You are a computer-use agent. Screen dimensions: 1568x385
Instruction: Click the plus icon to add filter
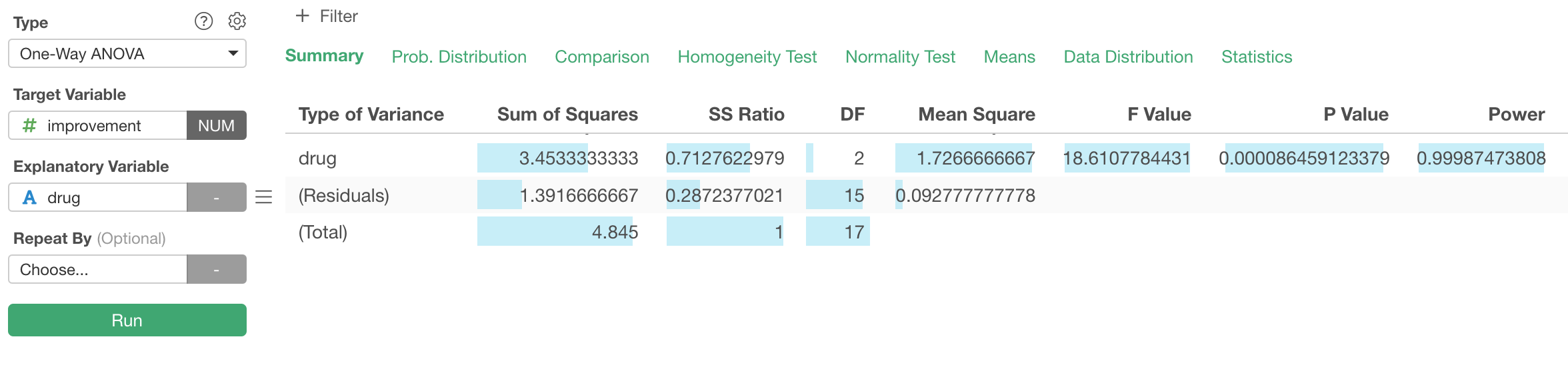point(303,15)
